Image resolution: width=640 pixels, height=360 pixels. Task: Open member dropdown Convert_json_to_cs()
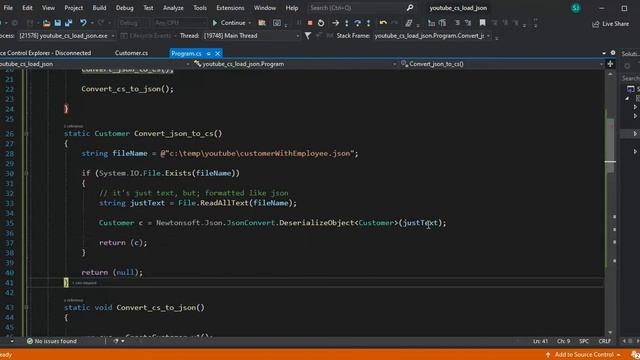point(502,64)
